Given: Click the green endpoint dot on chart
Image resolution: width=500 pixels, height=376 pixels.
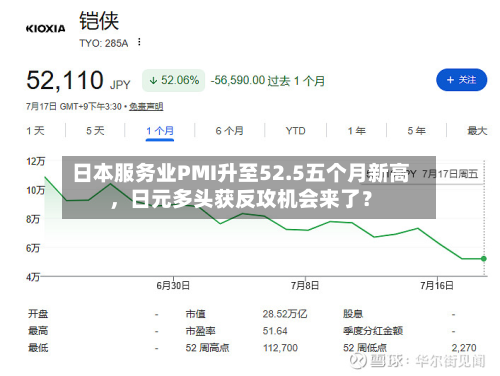Looking at the screenshot, I should pyautogui.click(x=484, y=259).
